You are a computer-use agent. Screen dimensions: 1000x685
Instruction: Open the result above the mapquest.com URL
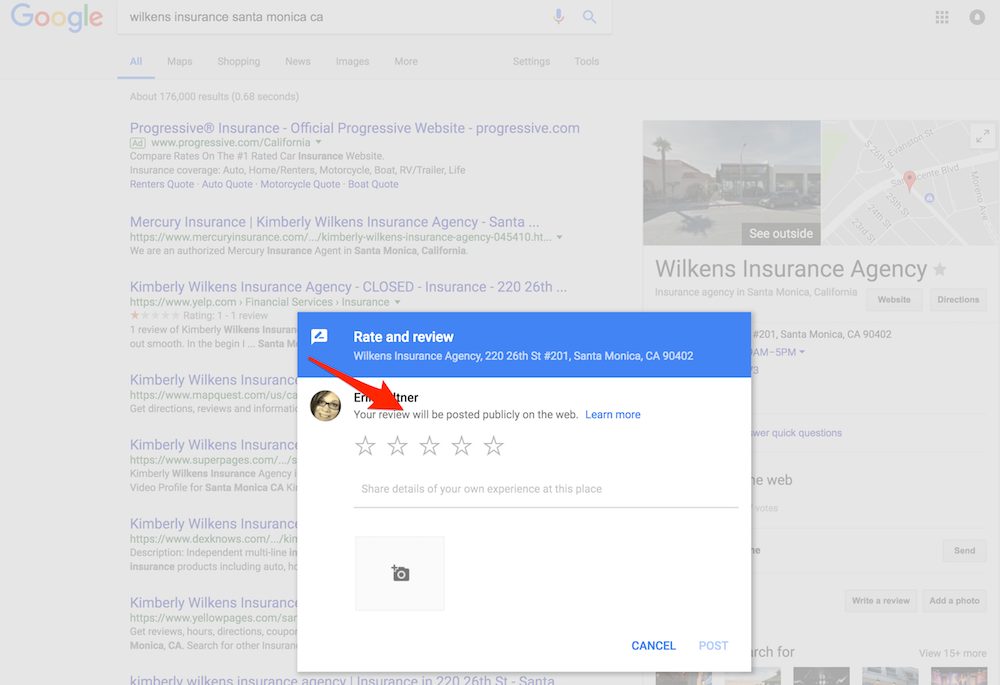214,380
